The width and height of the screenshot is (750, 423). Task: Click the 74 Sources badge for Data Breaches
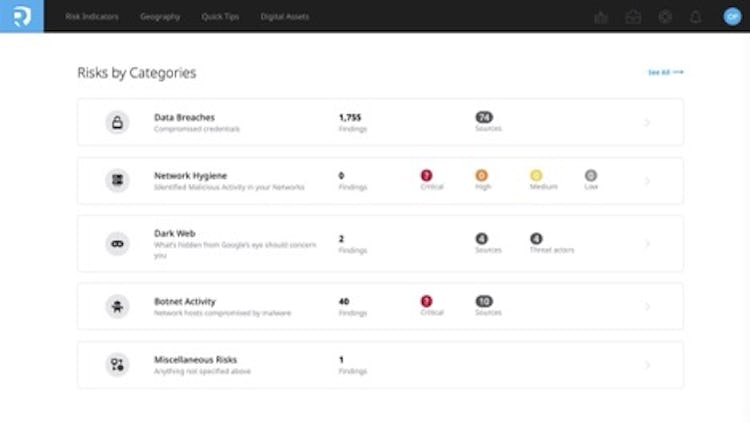pos(484,117)
